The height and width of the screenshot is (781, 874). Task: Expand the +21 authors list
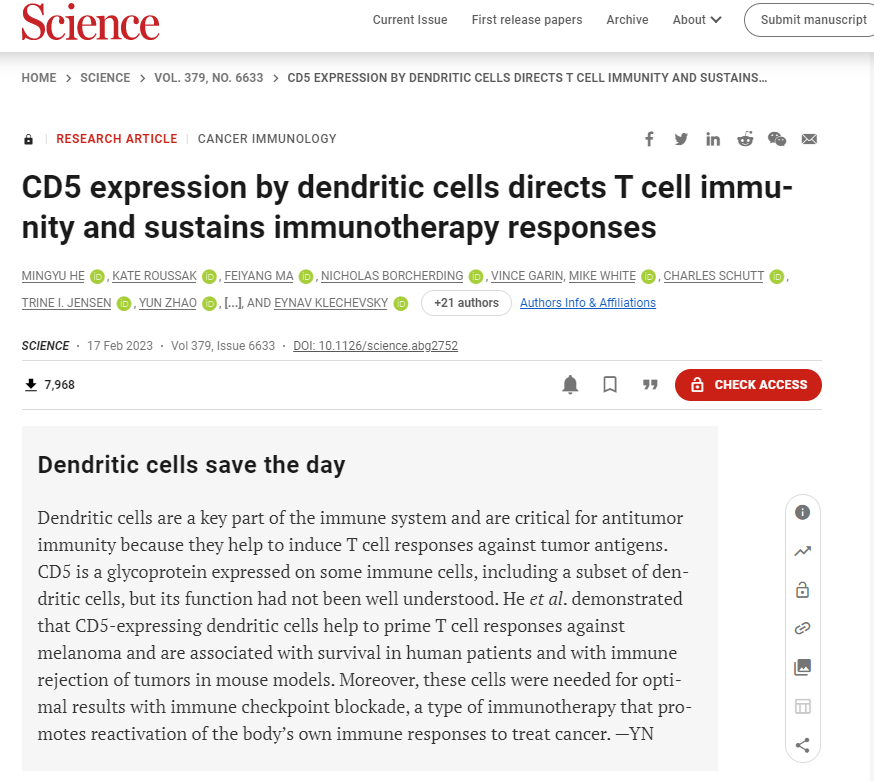point(466,303)
